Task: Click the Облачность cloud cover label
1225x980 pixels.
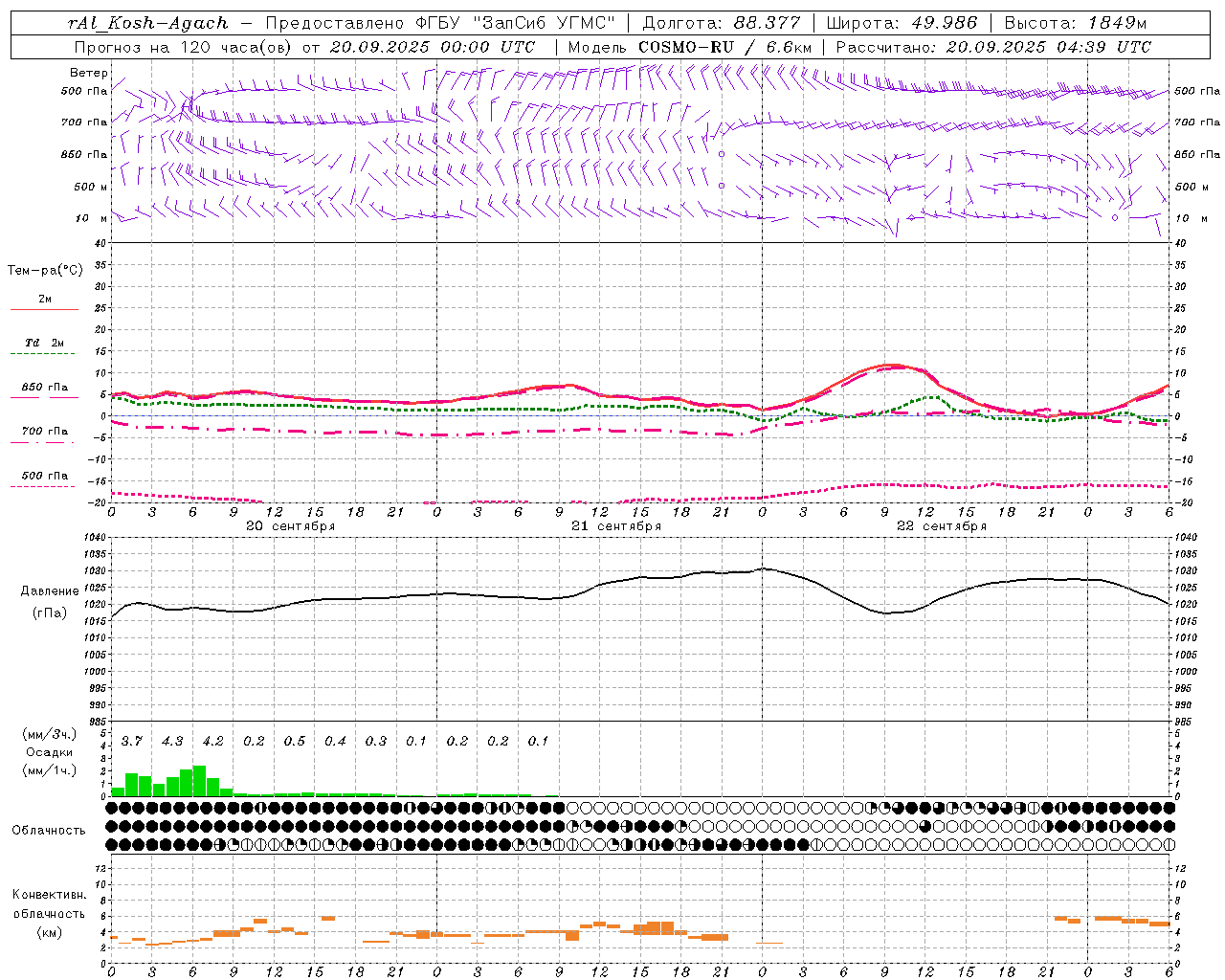Action: click(49, 831)
